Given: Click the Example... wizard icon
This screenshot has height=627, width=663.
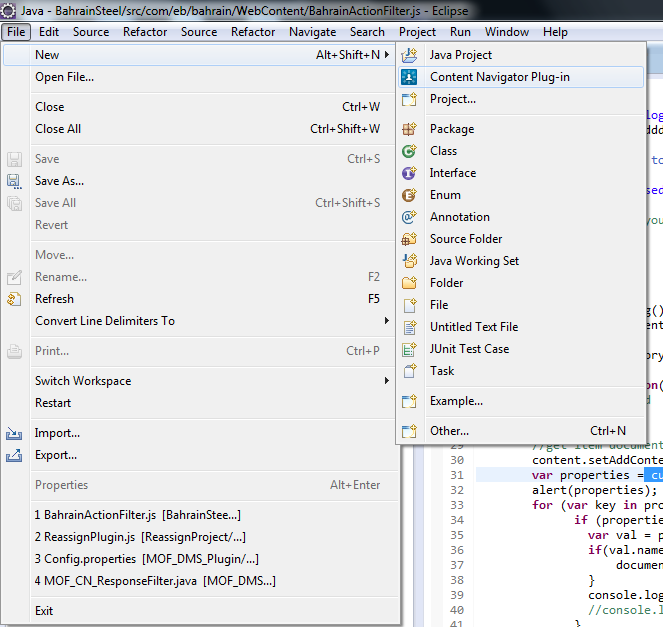Looking at the screenshot, I should click(409, 401).
